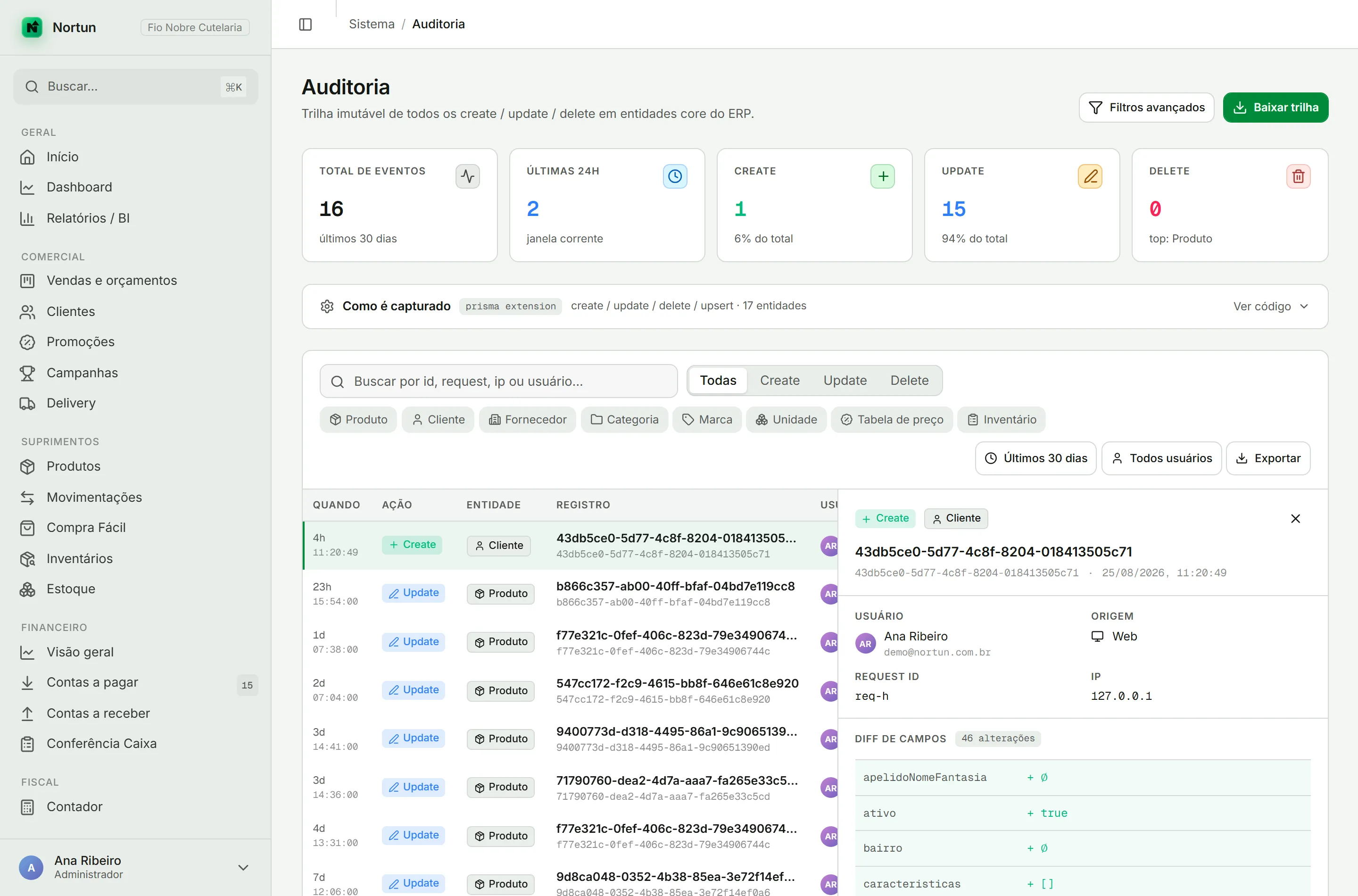Image resolution: width=1358 pixels, height=896 pixels.
Task: Open Contas a pagar
Action: [135, 682]
